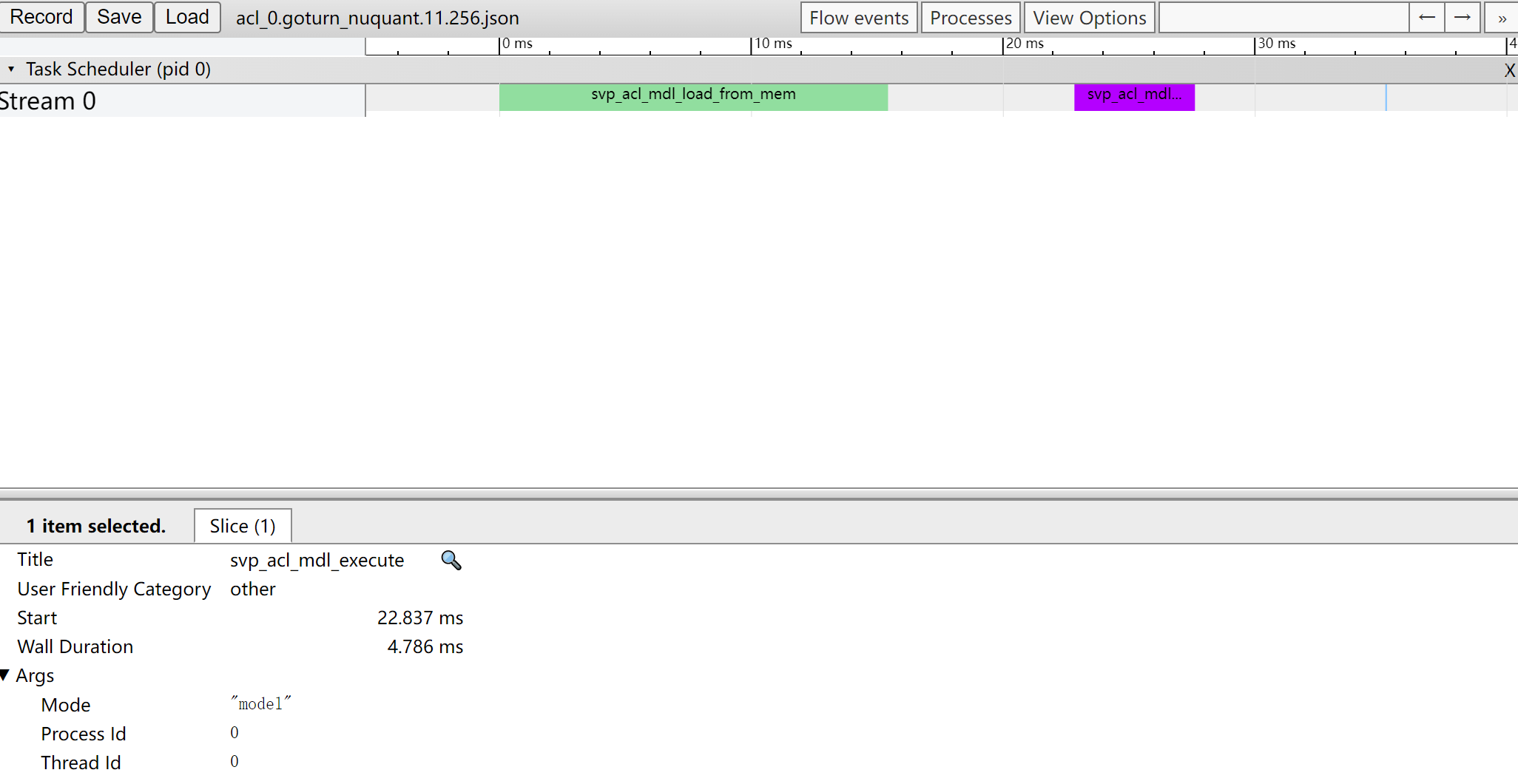The width and height of the screenshot is (1518, 784).
Task: Load a trace file
Action: (x=187, y=17)
